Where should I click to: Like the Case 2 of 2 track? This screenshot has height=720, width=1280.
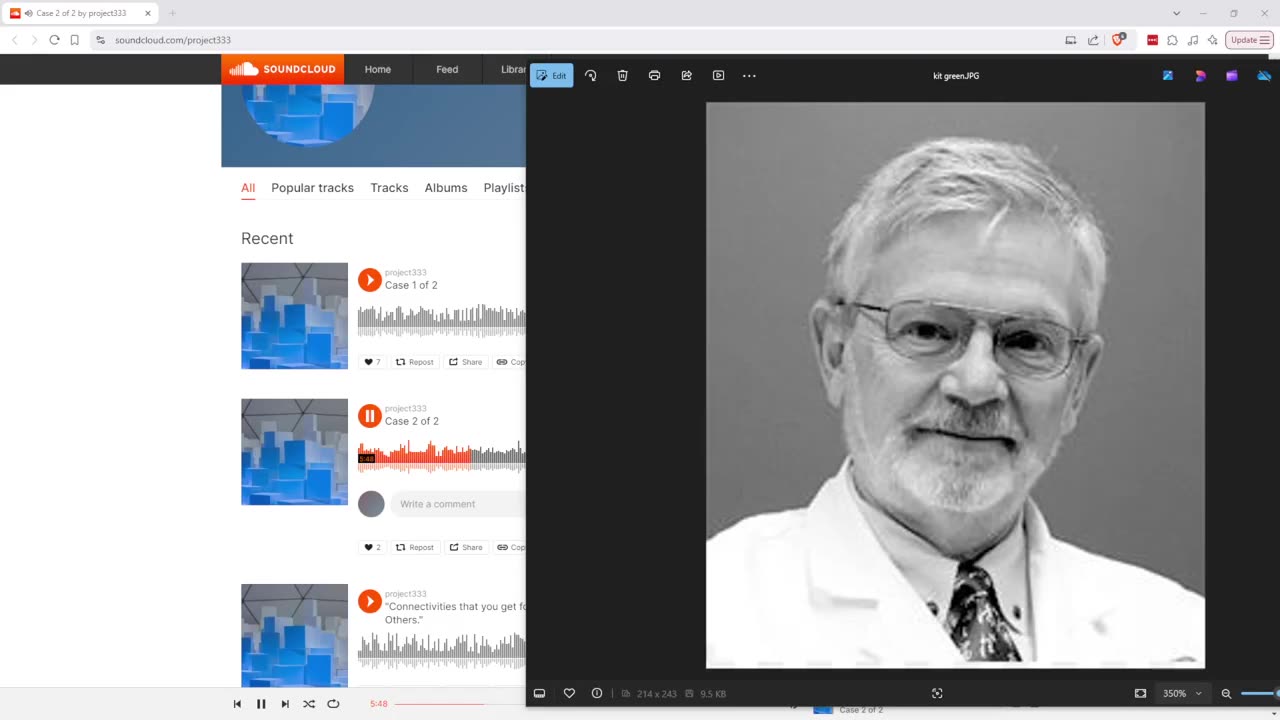[372, 547]
